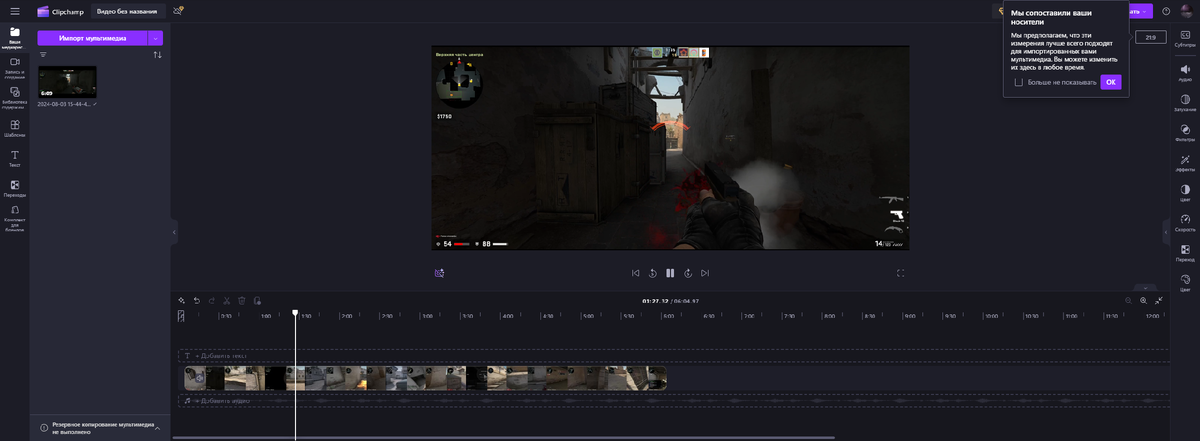Split clip with scissors tool
Viewport: 1200px width, 441px height.
coord(227,300)
